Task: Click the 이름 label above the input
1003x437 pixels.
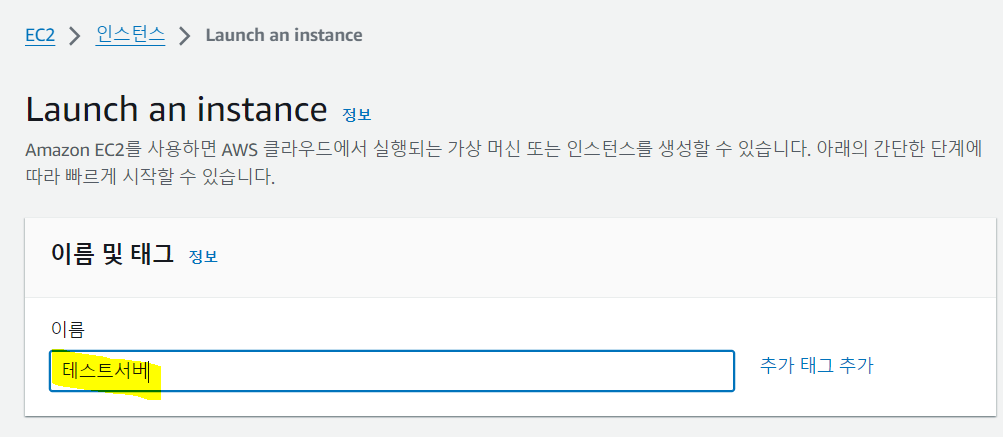Action: pyautogui.click(x=67, y=329)
